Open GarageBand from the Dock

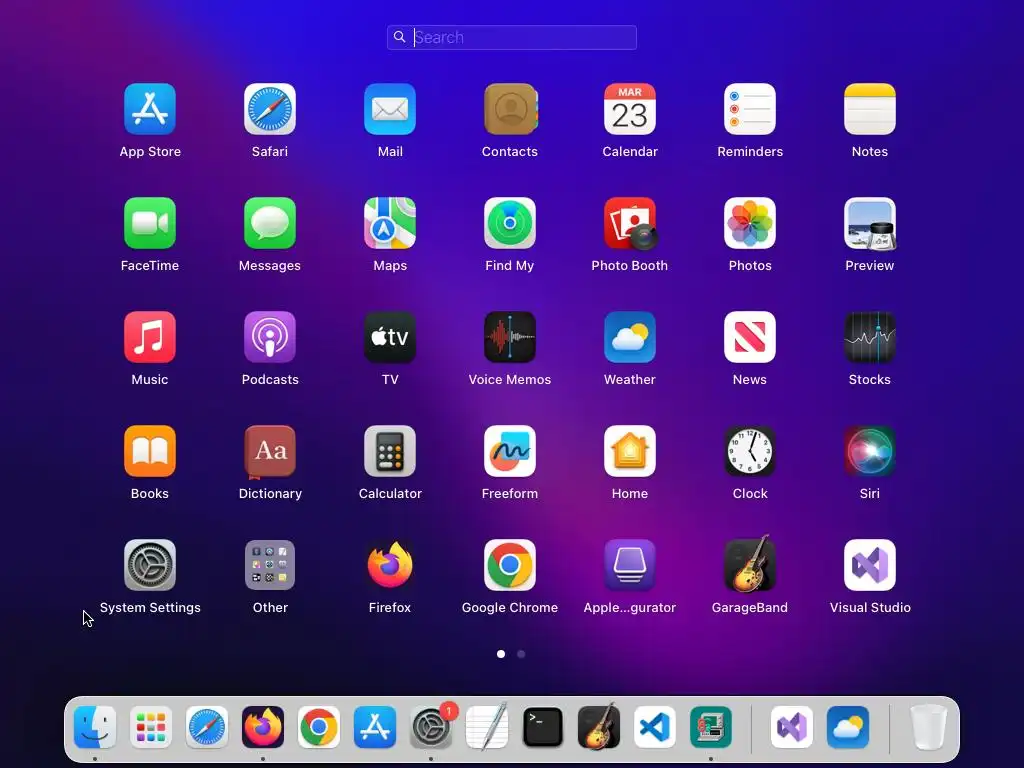coord(599,726)
